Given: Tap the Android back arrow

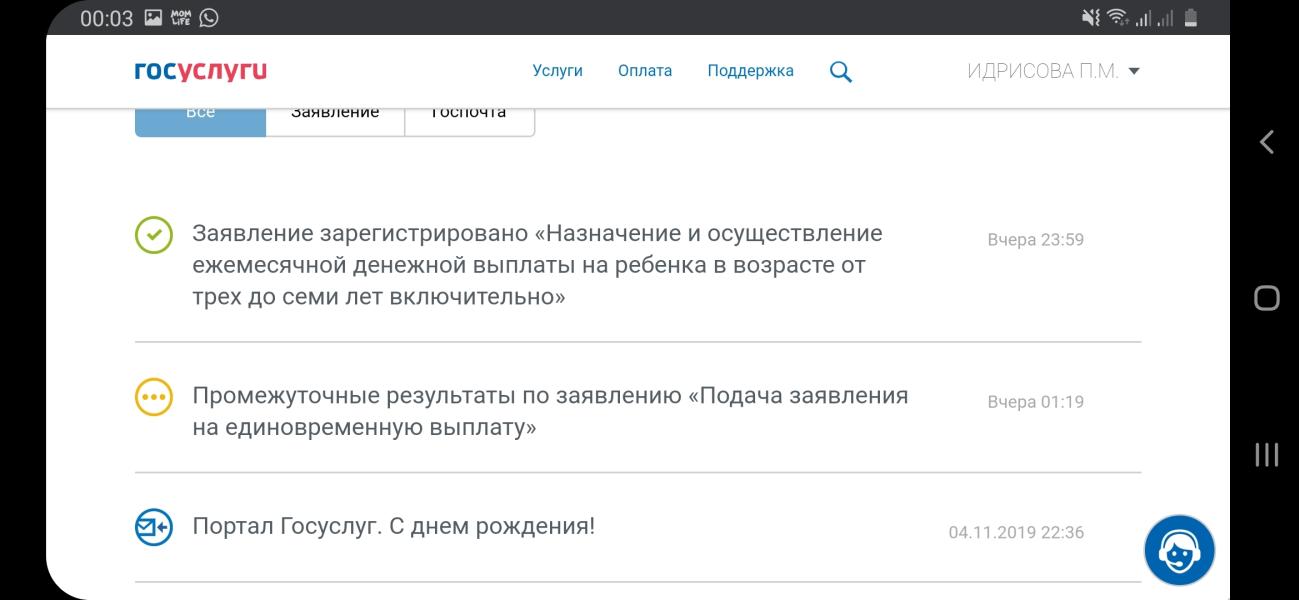Looking at the screenshot, I should pos(1267,142).
